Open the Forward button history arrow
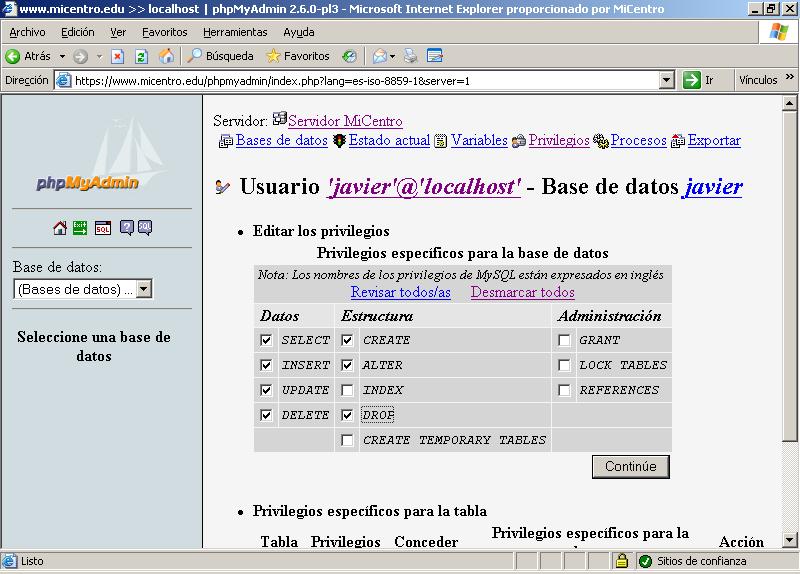 click(x=99, y=56)
